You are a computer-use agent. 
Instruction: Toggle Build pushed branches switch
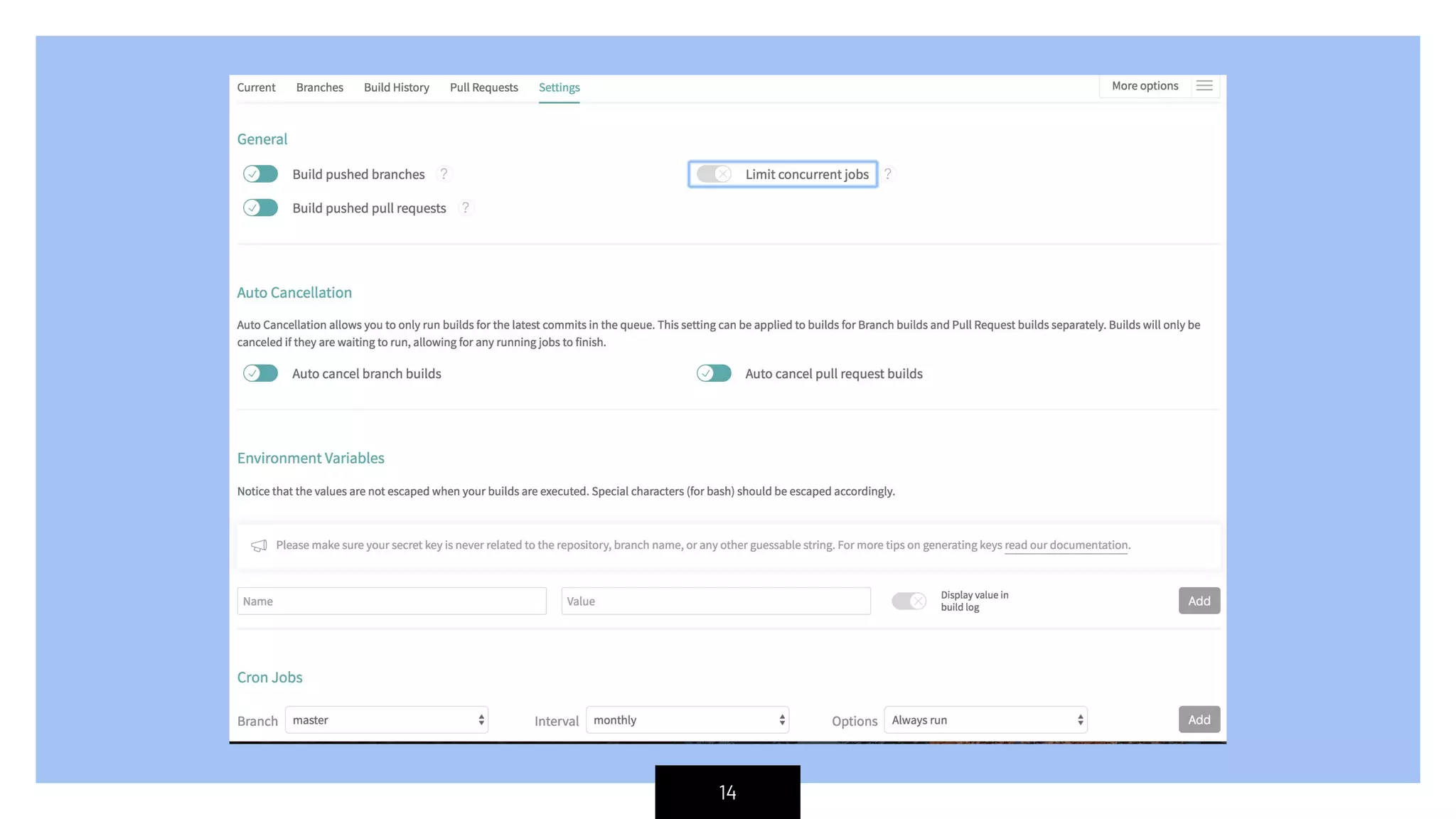[x=260, y=174]
